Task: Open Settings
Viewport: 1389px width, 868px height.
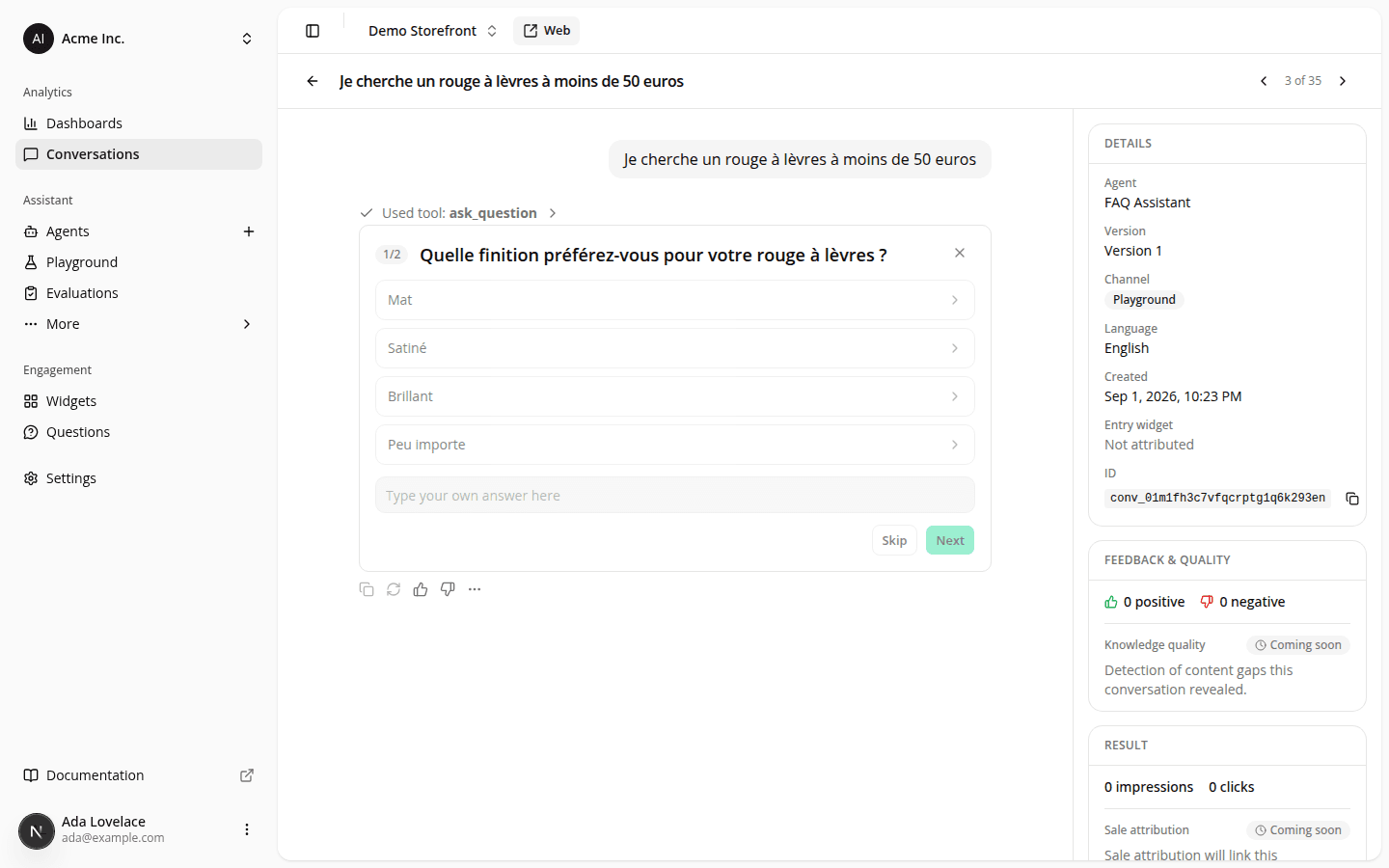Action: click(139, 478)
